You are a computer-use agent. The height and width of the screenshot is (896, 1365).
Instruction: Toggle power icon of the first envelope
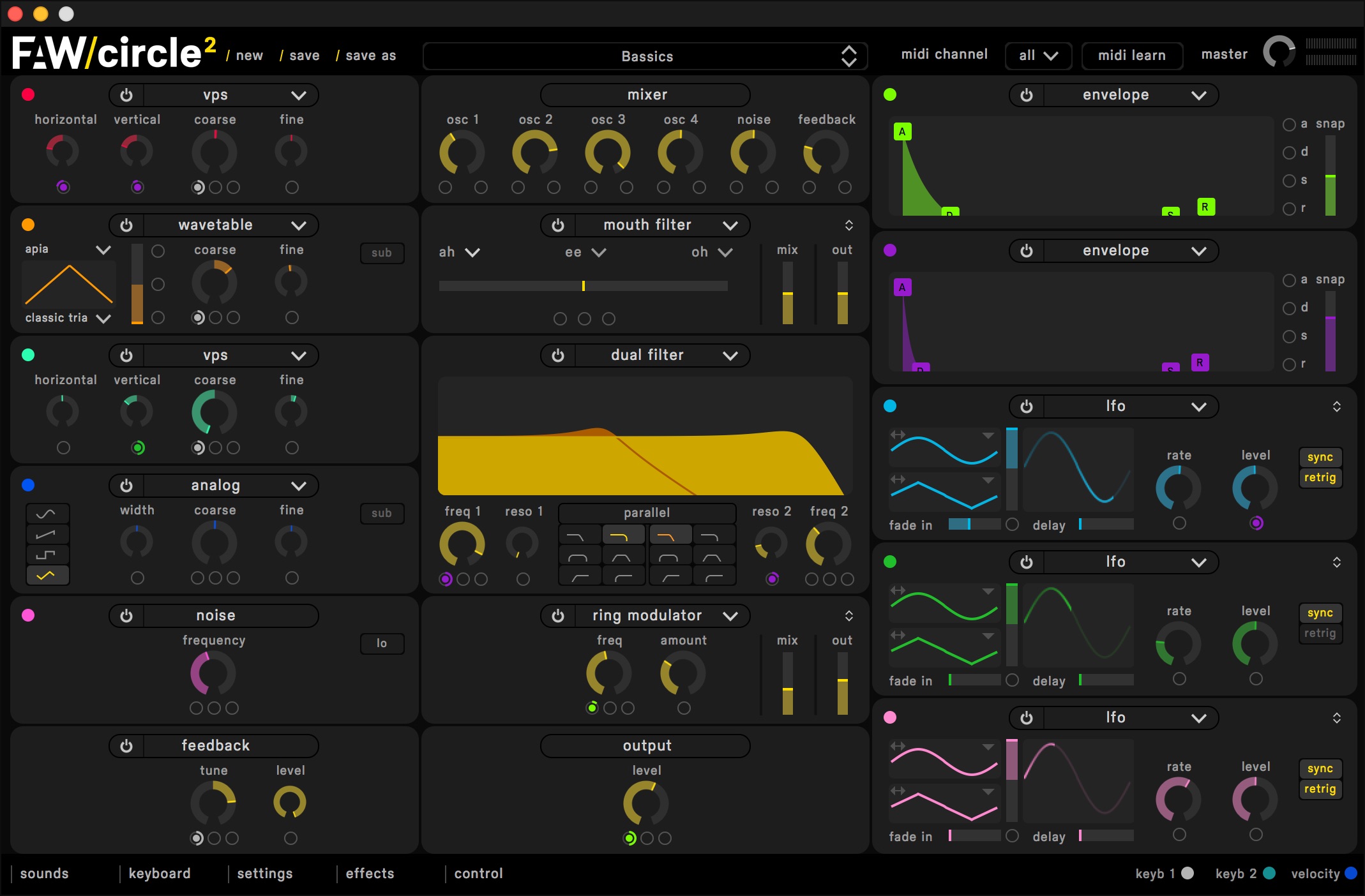pos(1027,95)
